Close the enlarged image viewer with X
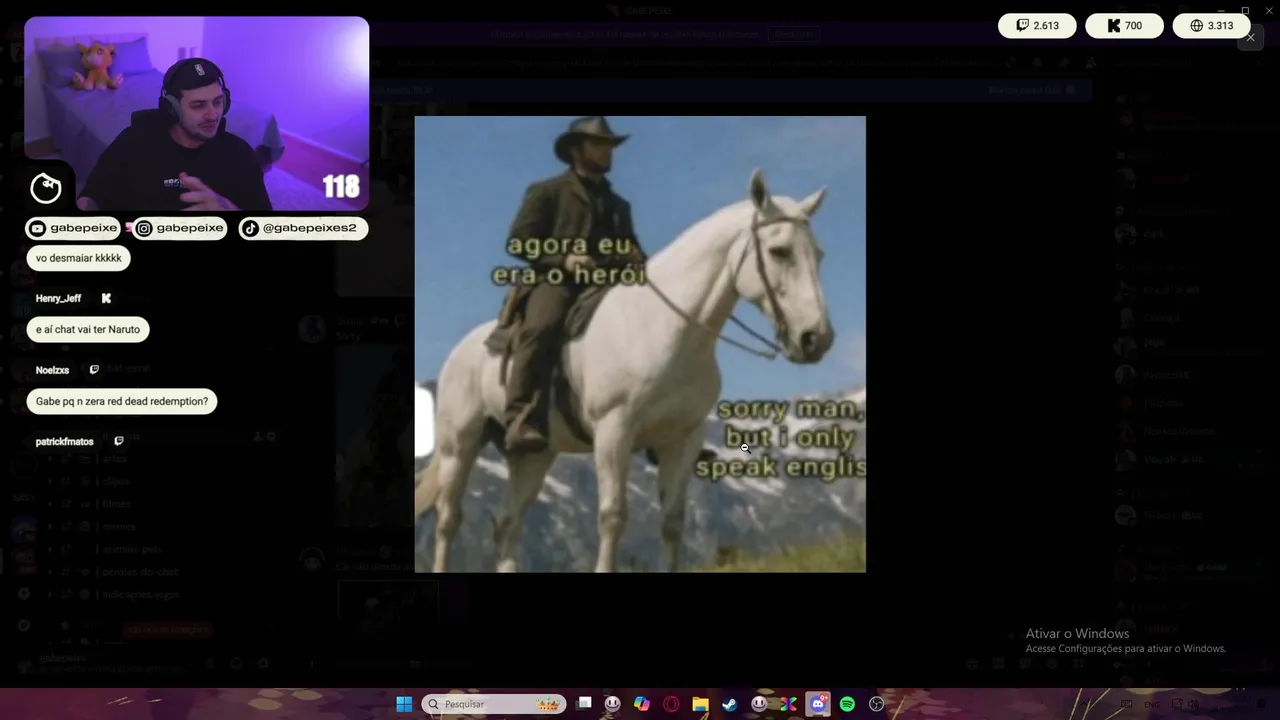1280x720 pixels. click(1250, 37)
